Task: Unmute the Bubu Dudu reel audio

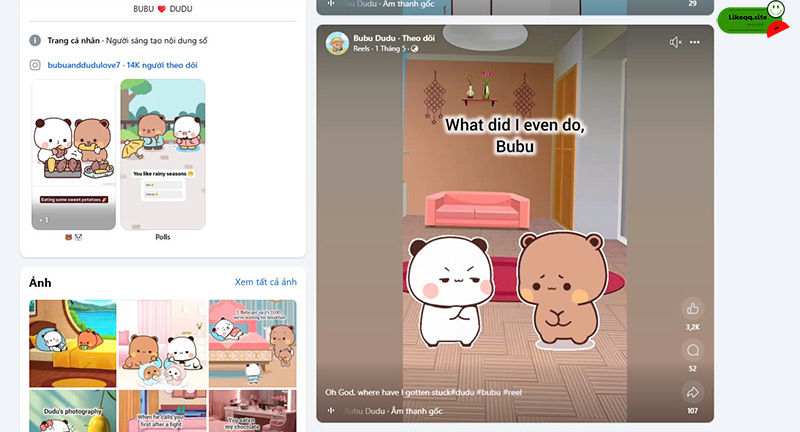Action: tap(676, 42)
